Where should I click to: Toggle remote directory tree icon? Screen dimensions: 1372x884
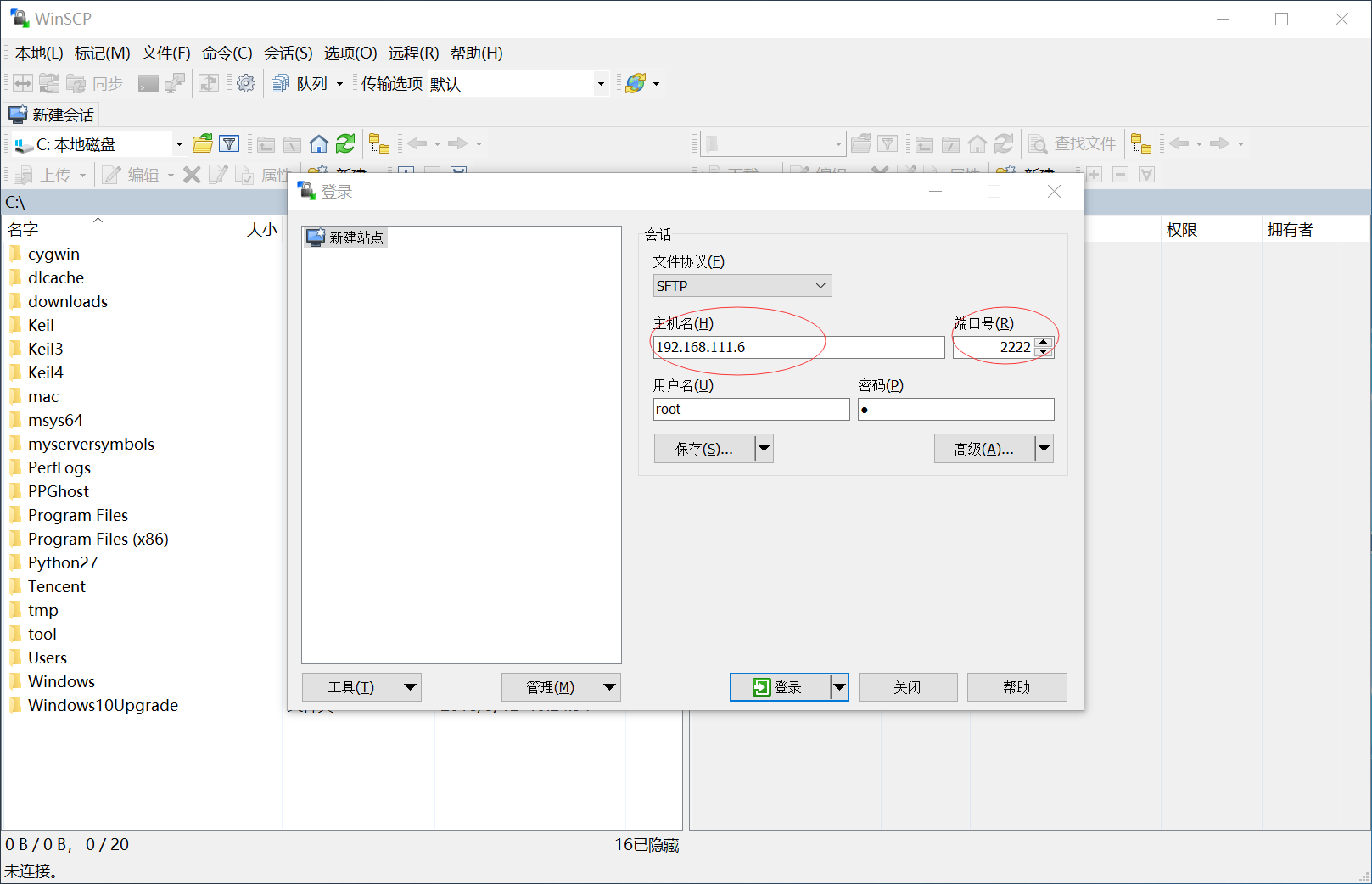coord(1141,143)
